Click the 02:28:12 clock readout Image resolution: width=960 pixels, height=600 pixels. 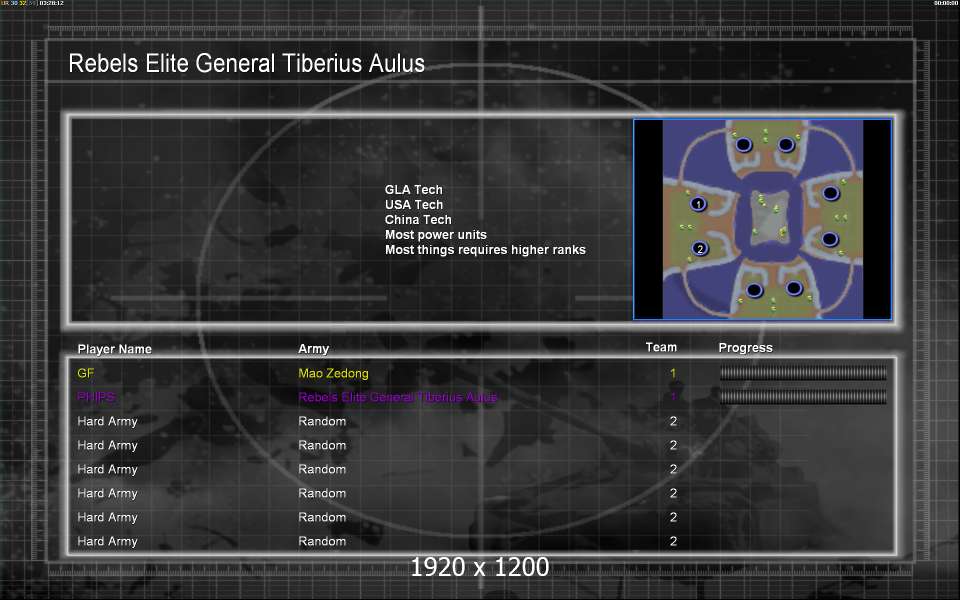tap(51, 3)
